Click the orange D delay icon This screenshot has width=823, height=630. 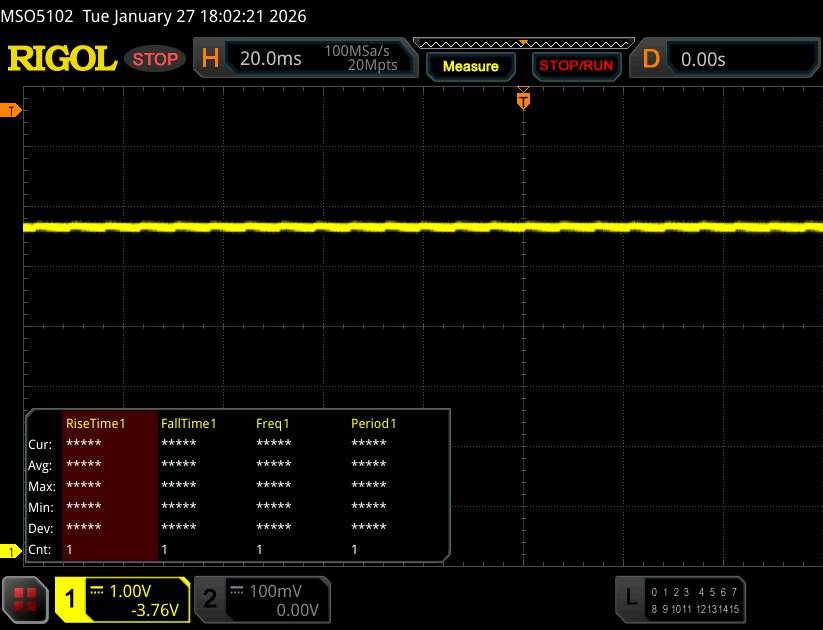tap(651, 59)
